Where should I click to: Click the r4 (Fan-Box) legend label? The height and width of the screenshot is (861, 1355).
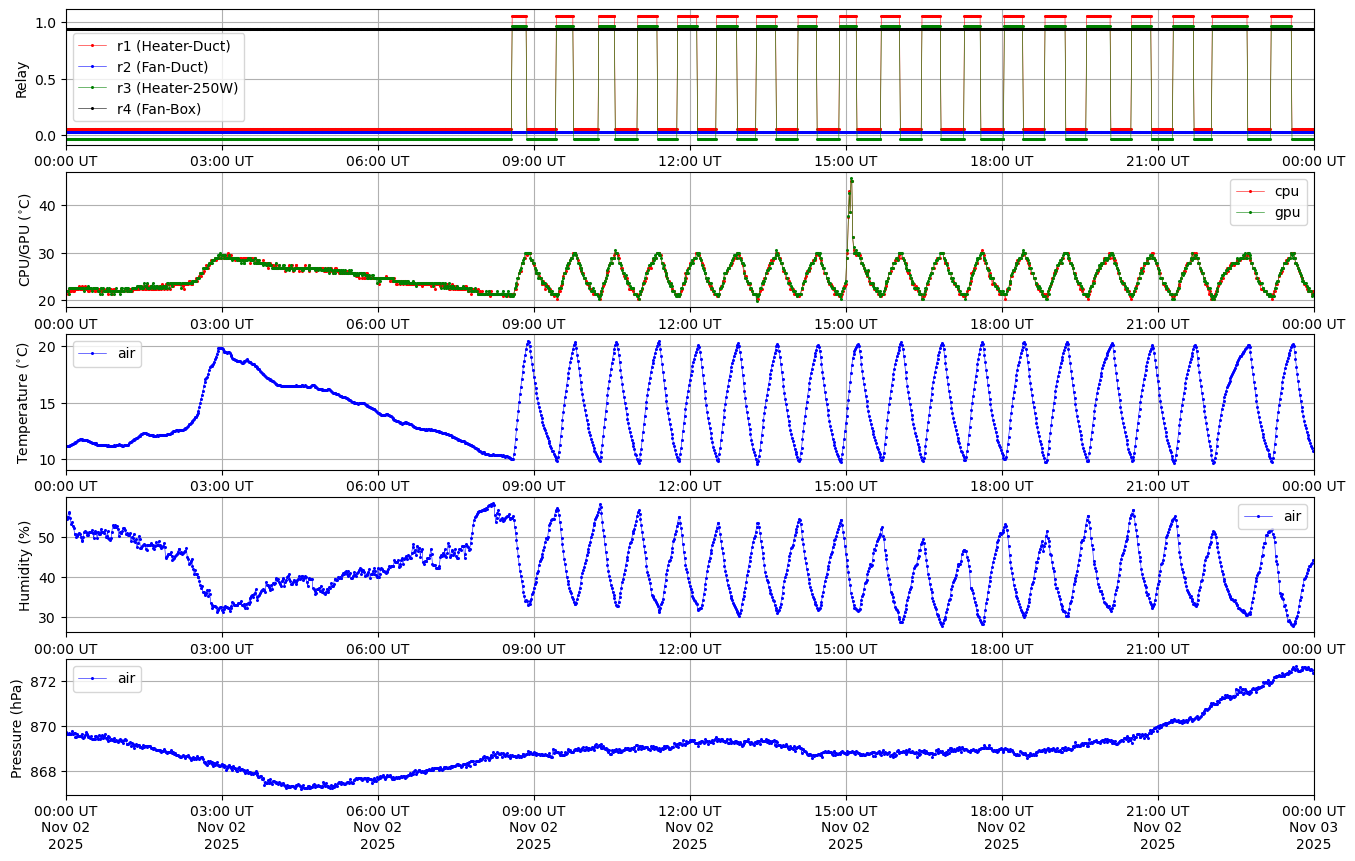[158, 109]
